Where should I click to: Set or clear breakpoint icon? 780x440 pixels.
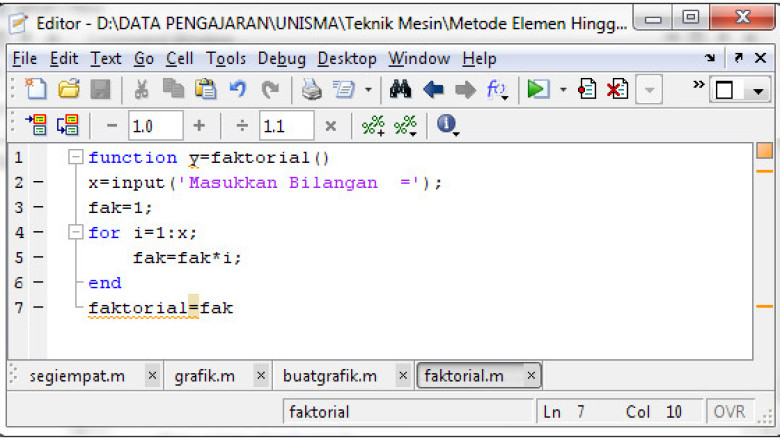pos(587,89)
